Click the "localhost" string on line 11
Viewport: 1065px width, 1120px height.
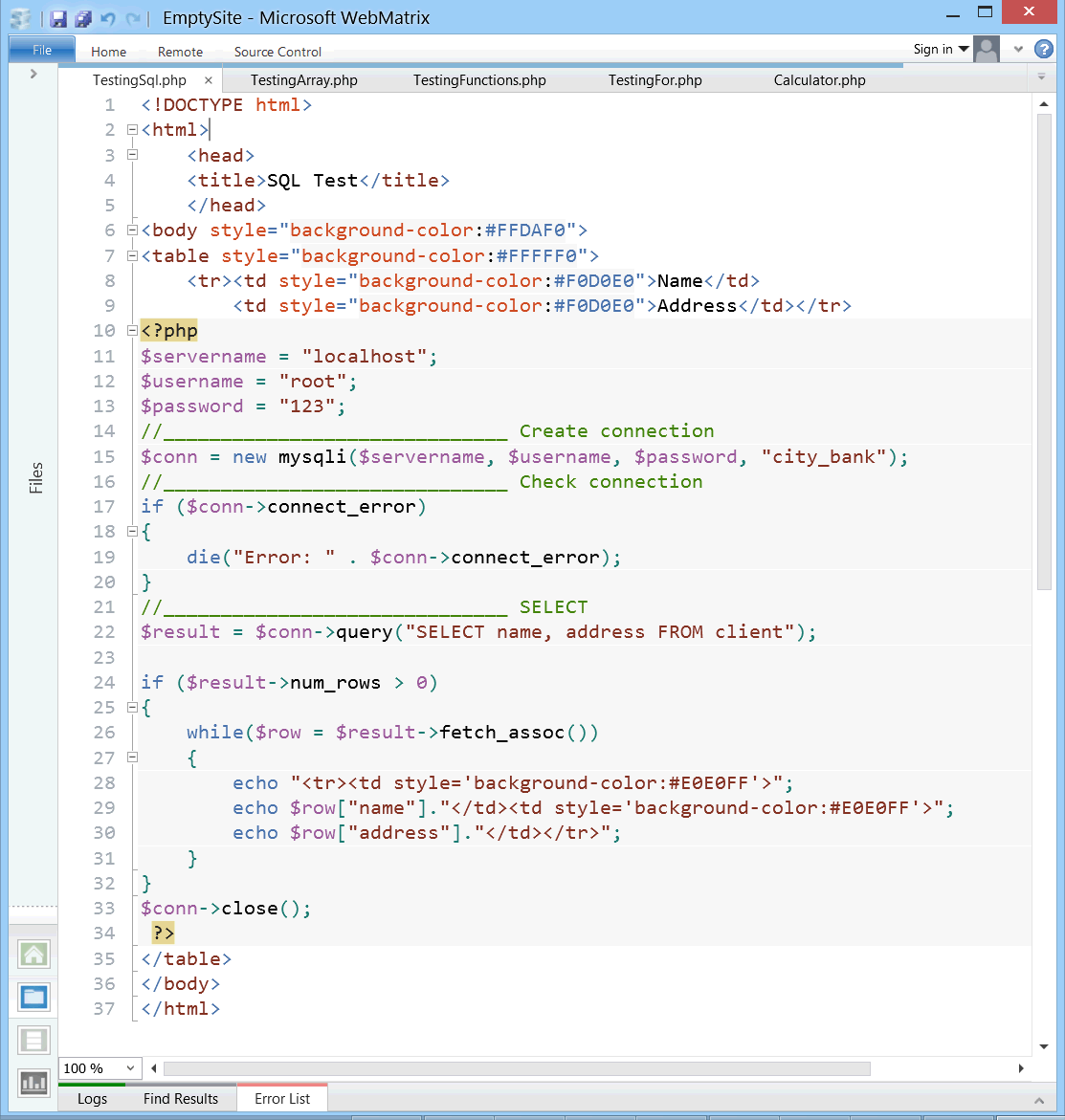tap(365, 357)
